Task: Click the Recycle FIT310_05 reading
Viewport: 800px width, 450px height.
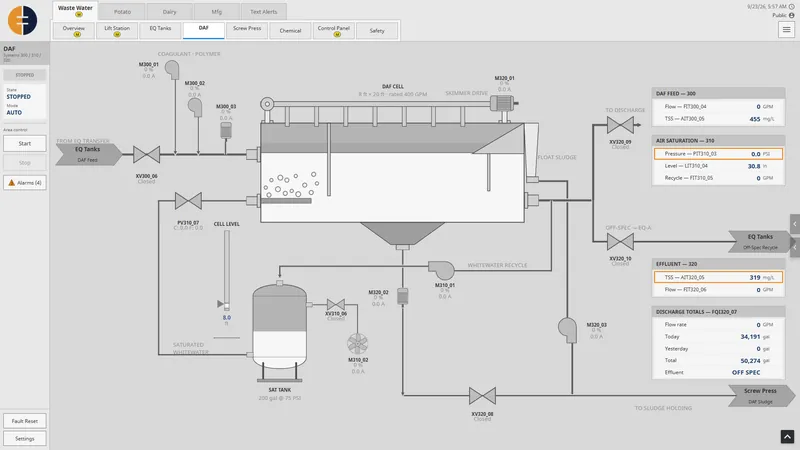Action: (718, 178)
